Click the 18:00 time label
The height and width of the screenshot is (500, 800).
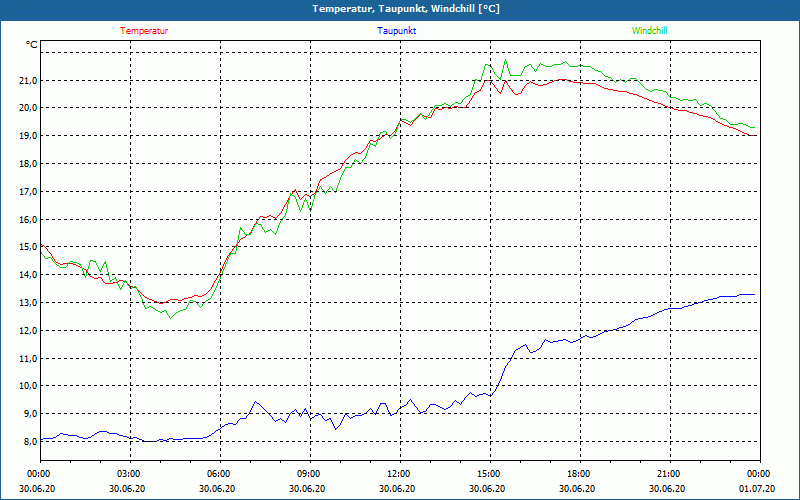click(580, 474)
